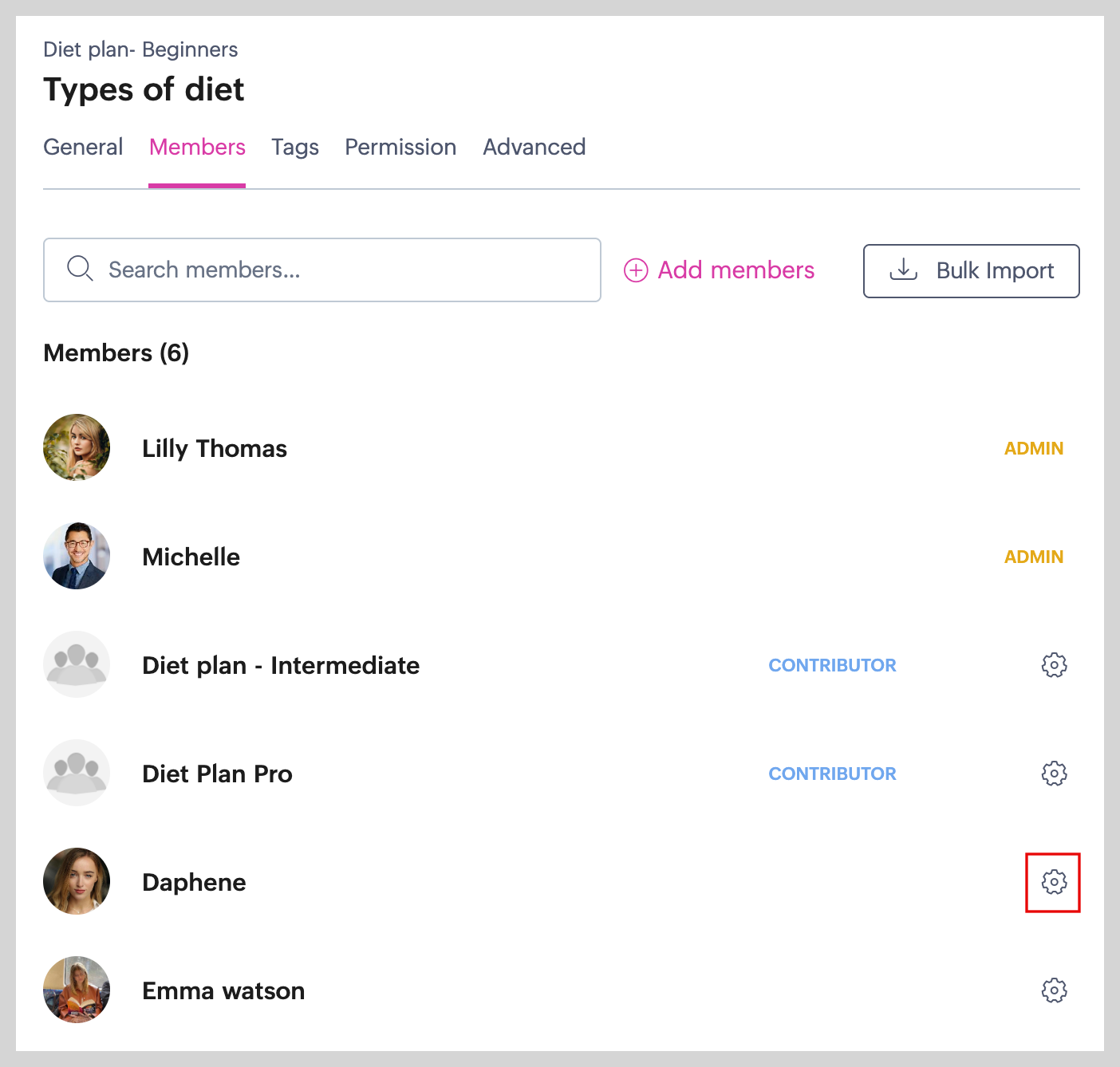Open settings gear for Daphene
The width and height of the screenshot is (1120, 1067).
[1054, 882]
